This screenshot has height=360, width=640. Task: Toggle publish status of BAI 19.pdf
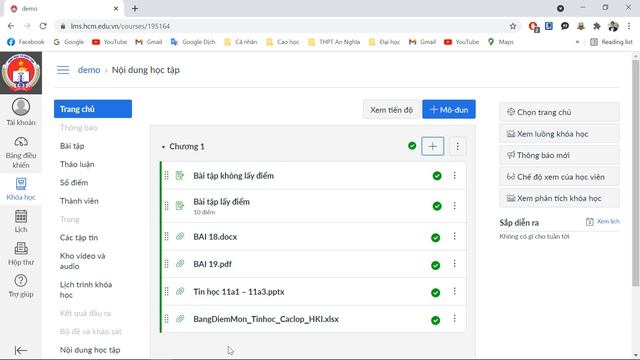pyautogui.click(x=436, y=265)
